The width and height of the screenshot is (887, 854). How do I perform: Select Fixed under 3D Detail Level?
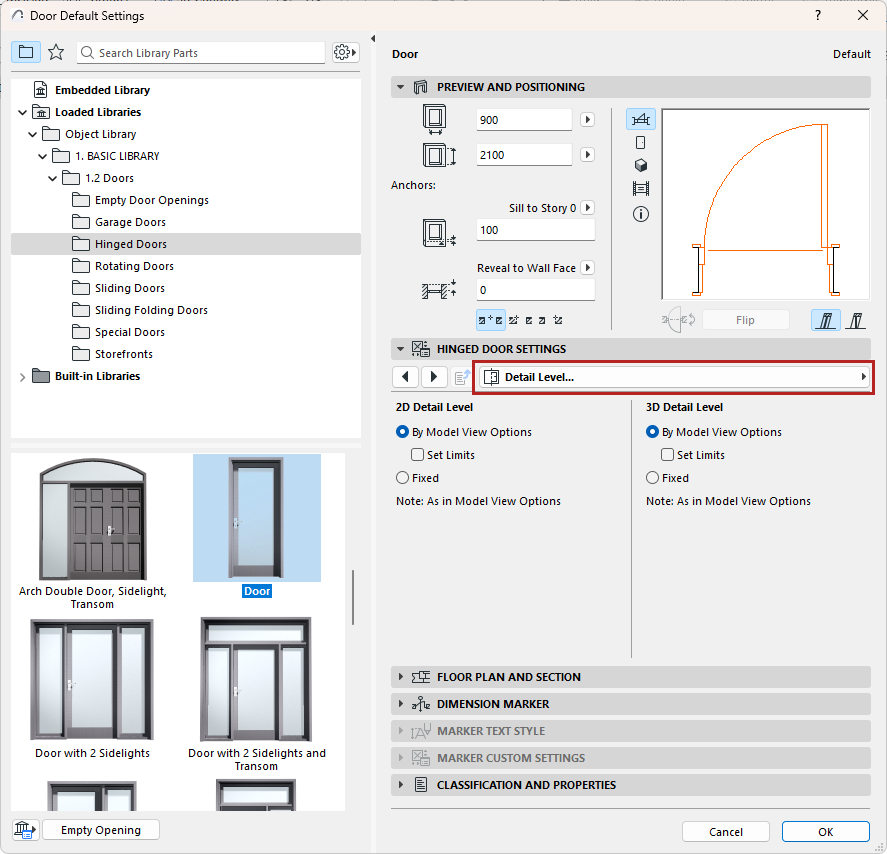pyautogui.click(x=654, y=478)
